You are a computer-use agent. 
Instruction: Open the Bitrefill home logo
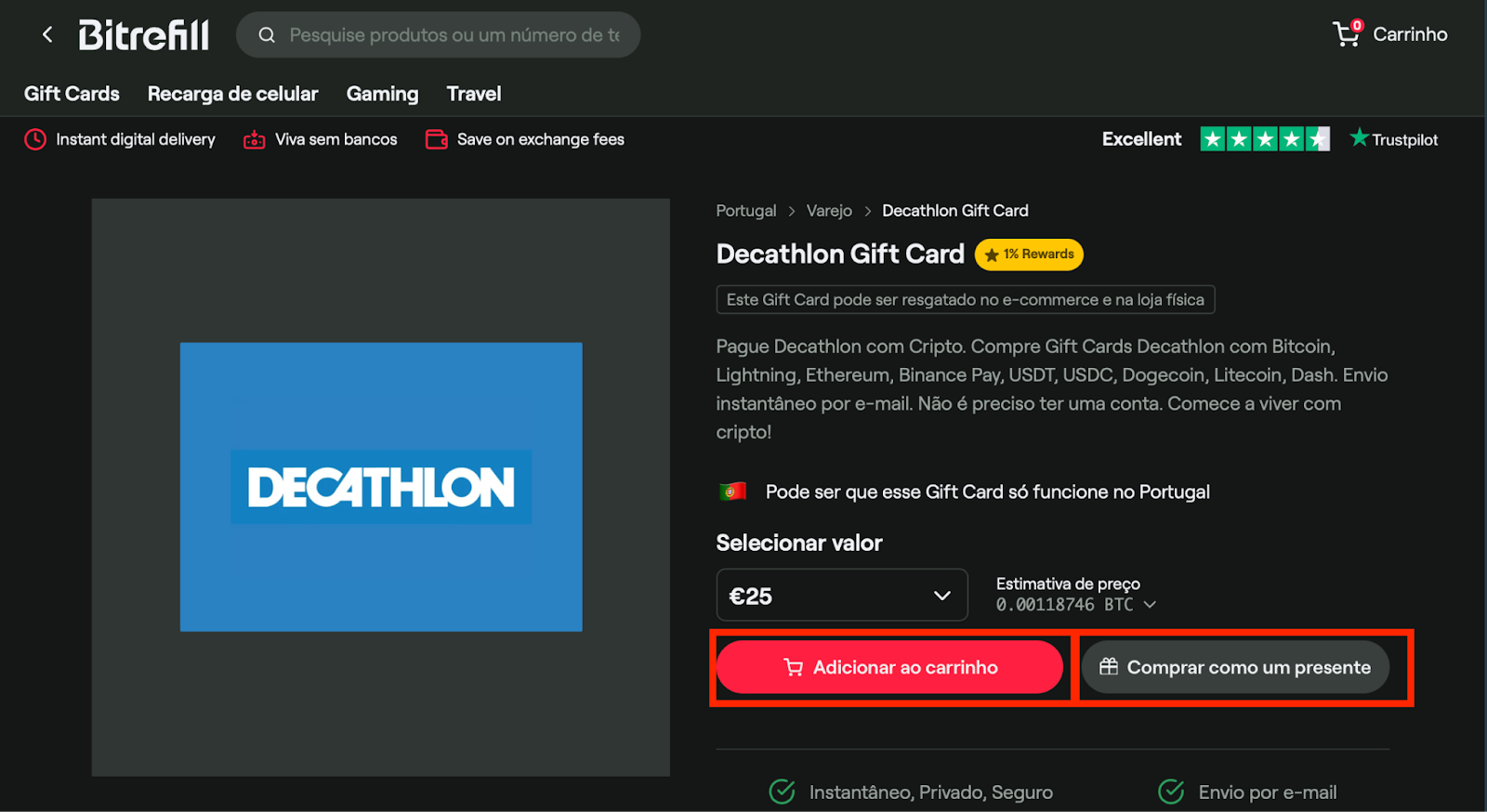[x=144, y=35]
